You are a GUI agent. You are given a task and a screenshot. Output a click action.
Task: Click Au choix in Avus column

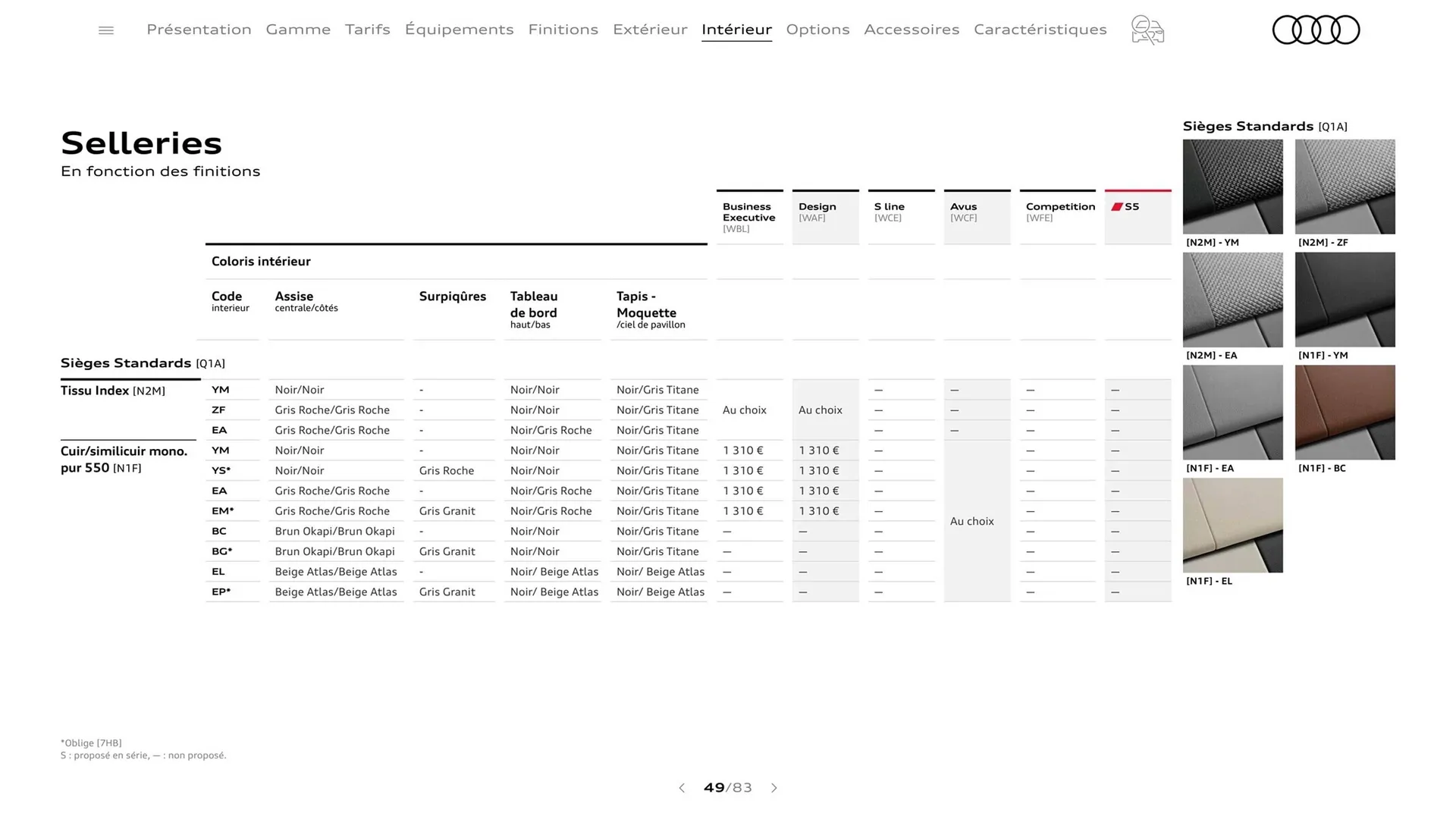(x=972, y=522)
